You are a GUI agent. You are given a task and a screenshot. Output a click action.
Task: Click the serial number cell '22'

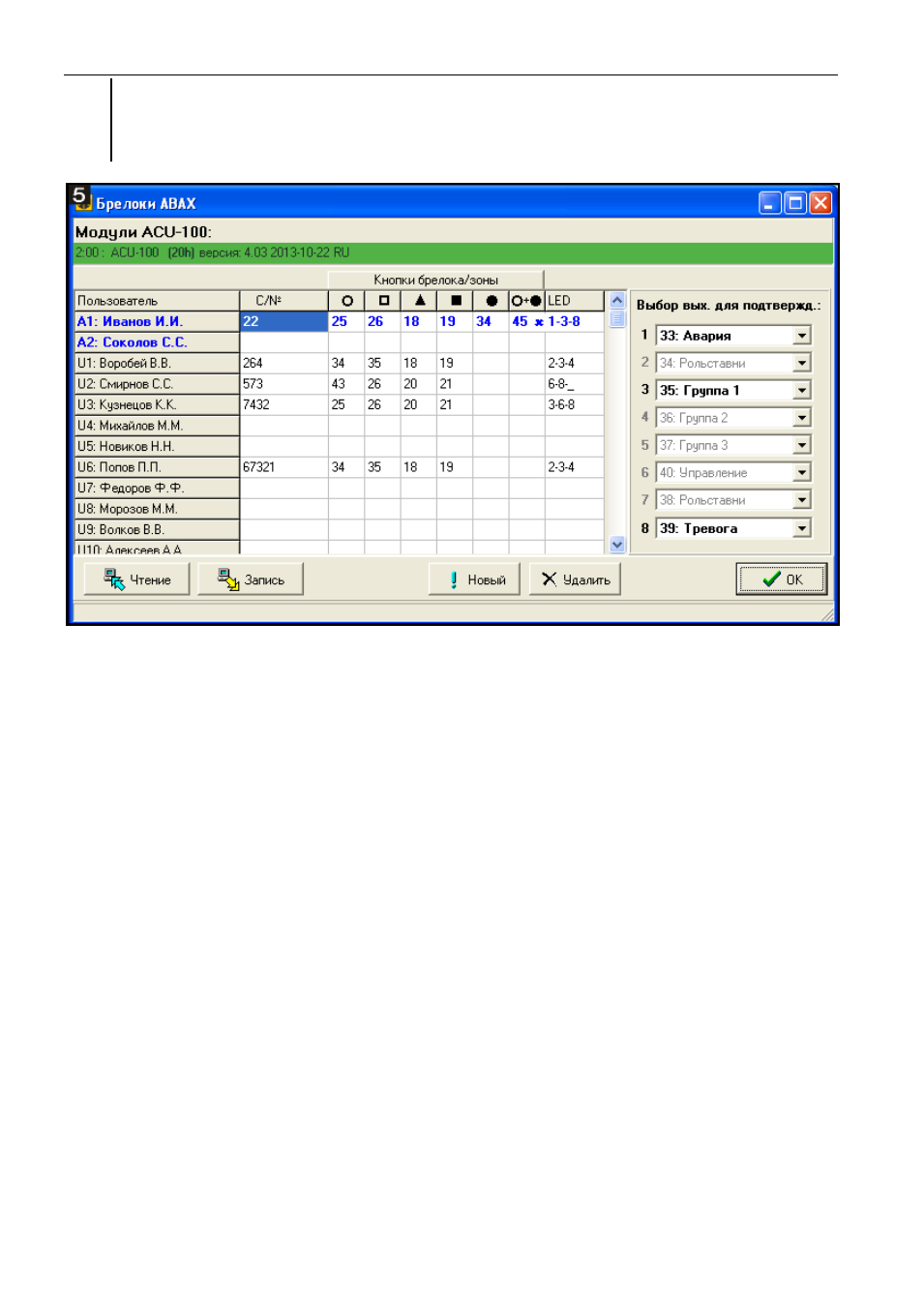click(283, 321)
